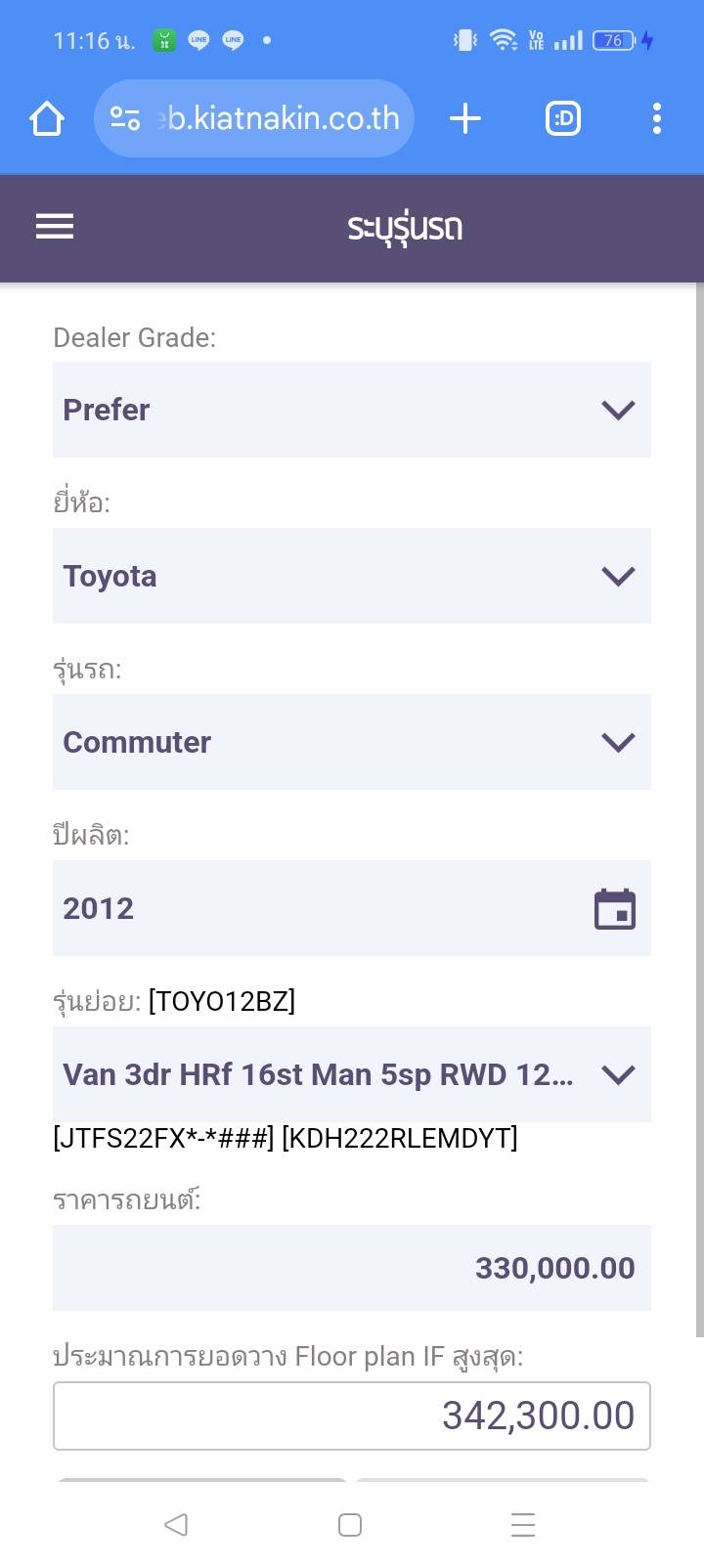Open the tab switcher button

click(563, 119)
